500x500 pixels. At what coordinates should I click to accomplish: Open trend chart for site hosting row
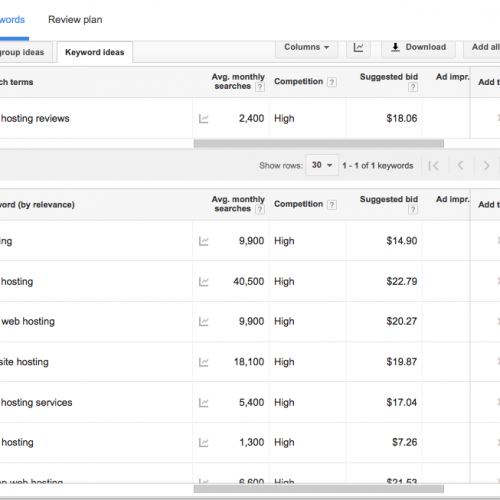tap(204, 362)
